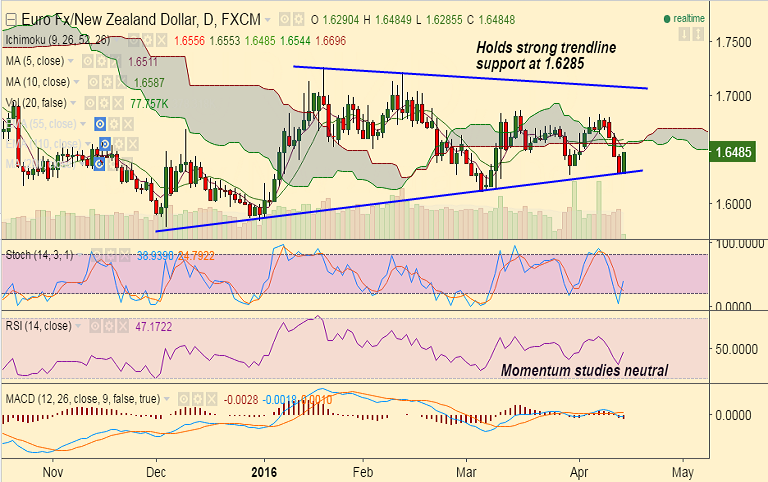Click MA 10 value 1.6587
Image resolution: width=768 pixels, height=482 pixels.
coord(149,83)
